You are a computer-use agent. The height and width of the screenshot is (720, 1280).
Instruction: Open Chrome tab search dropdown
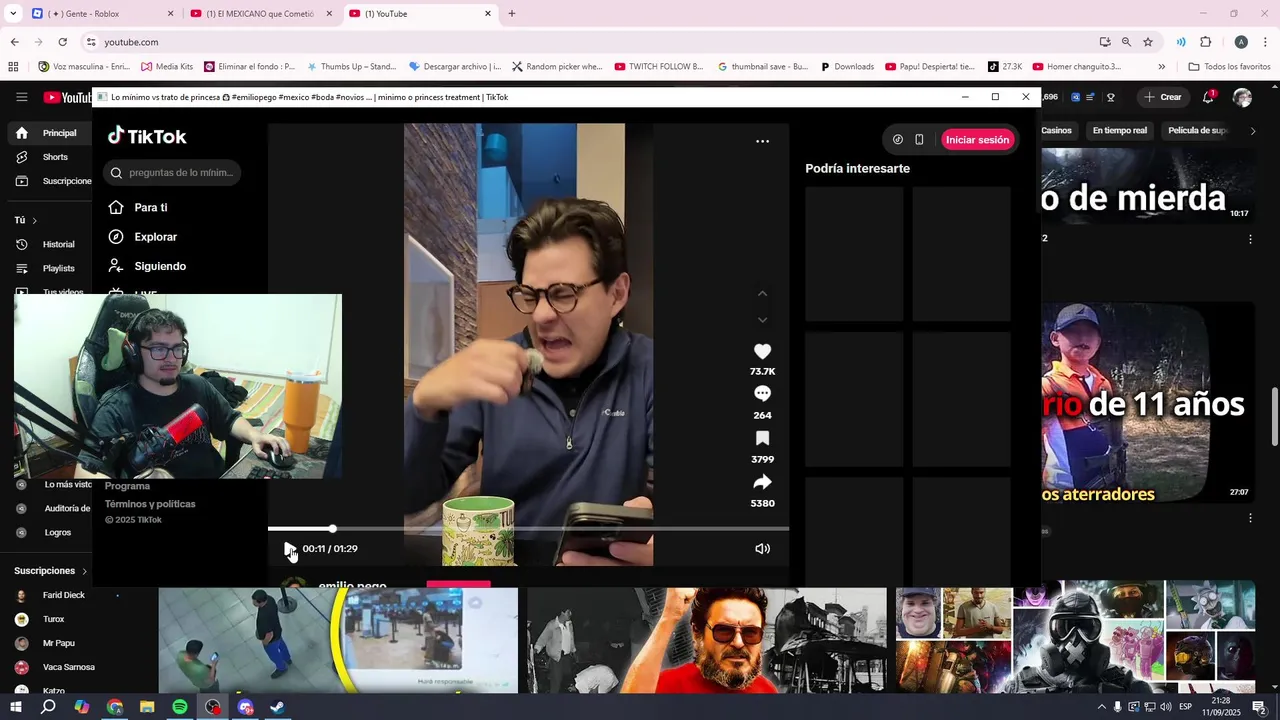[13, 14]
